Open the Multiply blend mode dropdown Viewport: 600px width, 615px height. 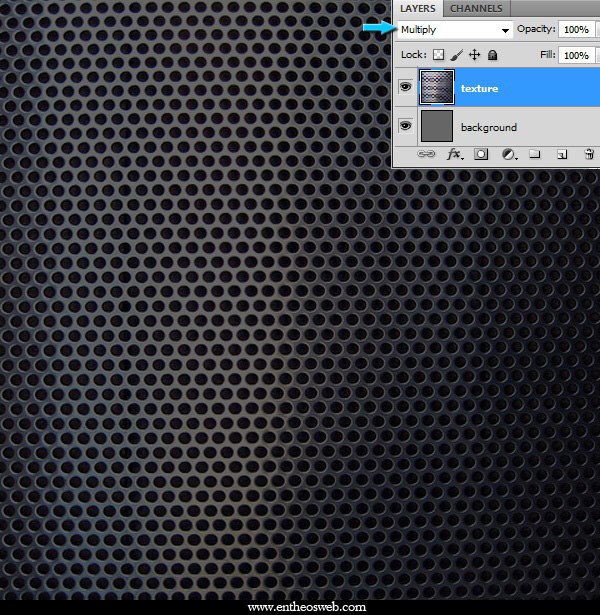(x=455, y=30)
